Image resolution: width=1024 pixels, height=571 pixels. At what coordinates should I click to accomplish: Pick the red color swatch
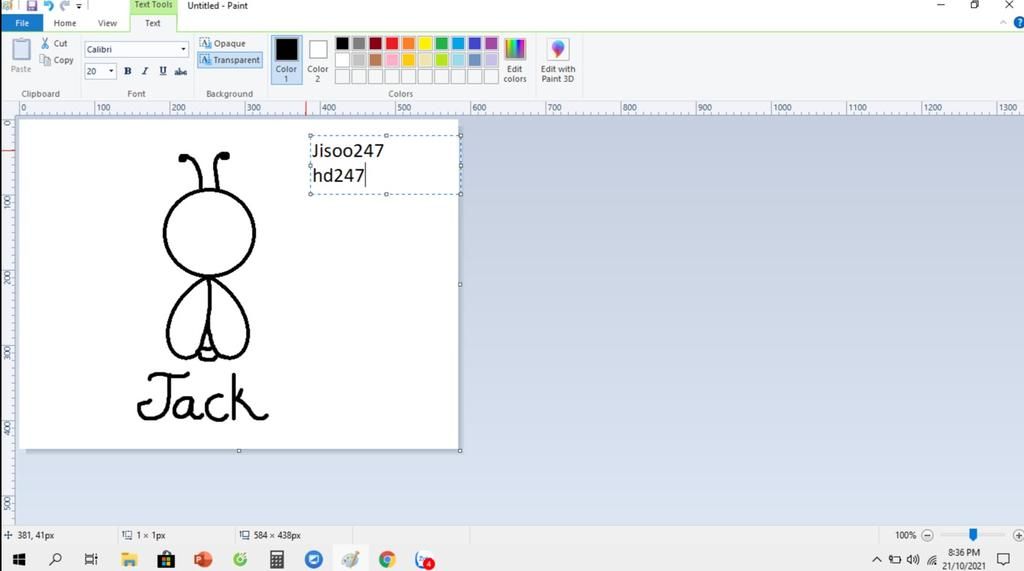(392, 44)
